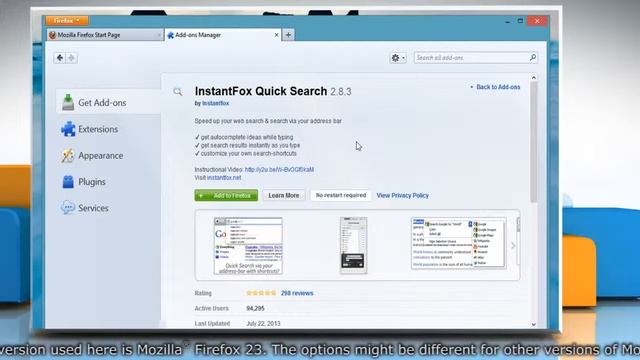Click the forward navigation arrow

click(71, 58)
